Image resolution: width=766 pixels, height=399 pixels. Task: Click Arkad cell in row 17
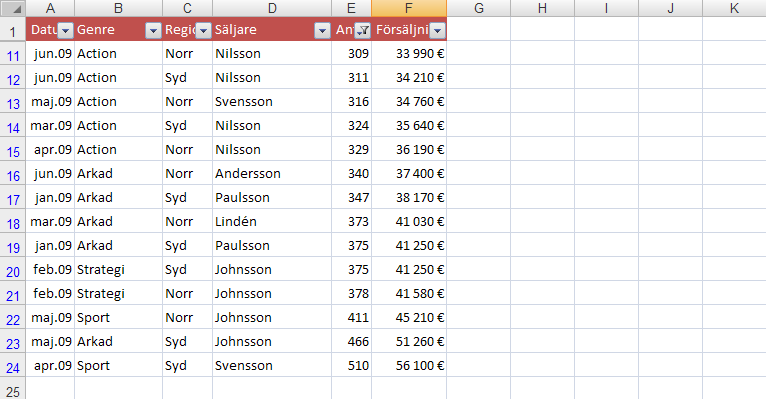tap(118, 197)
